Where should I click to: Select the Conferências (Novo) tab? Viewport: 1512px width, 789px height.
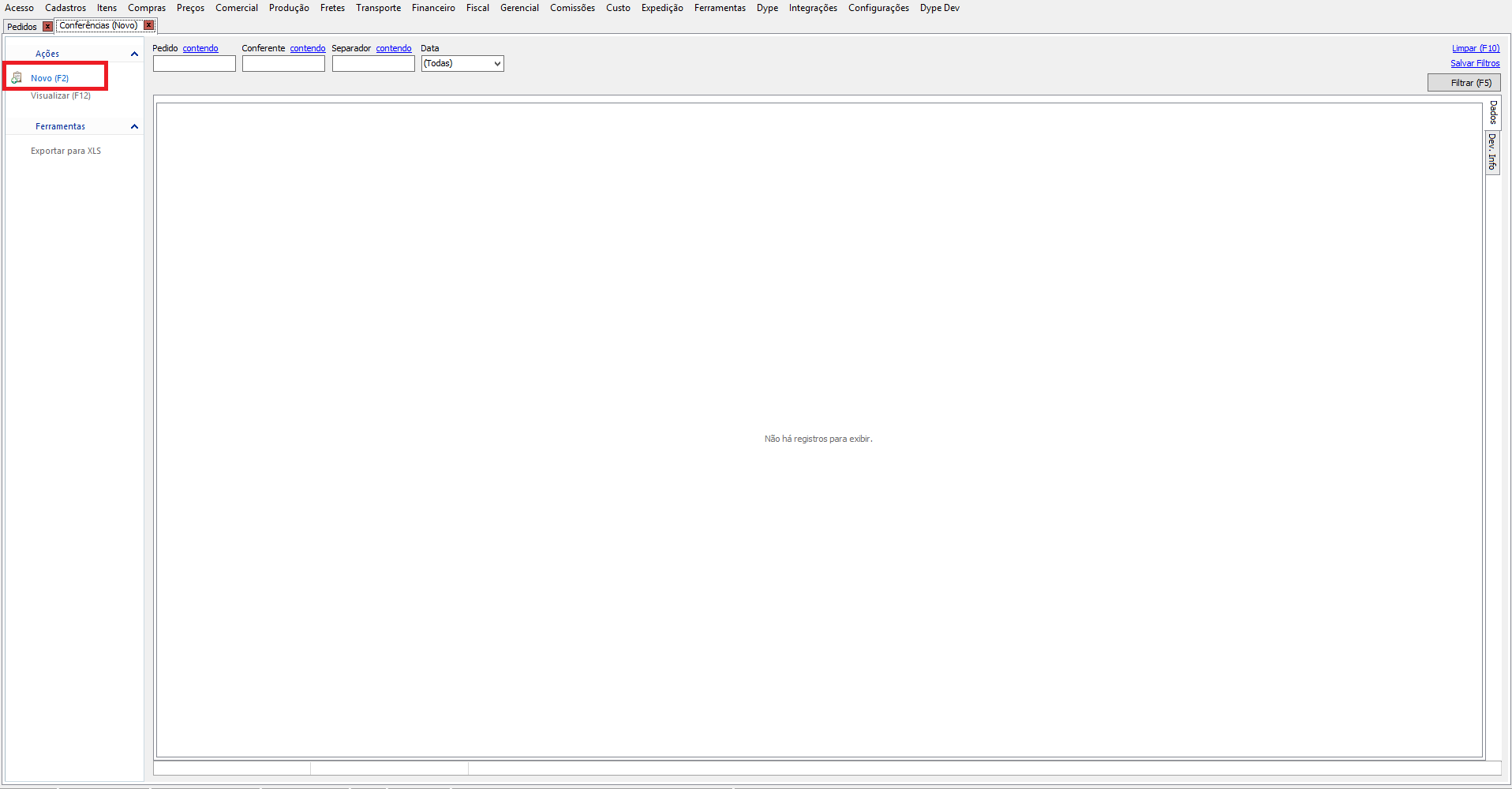[99, 25]
